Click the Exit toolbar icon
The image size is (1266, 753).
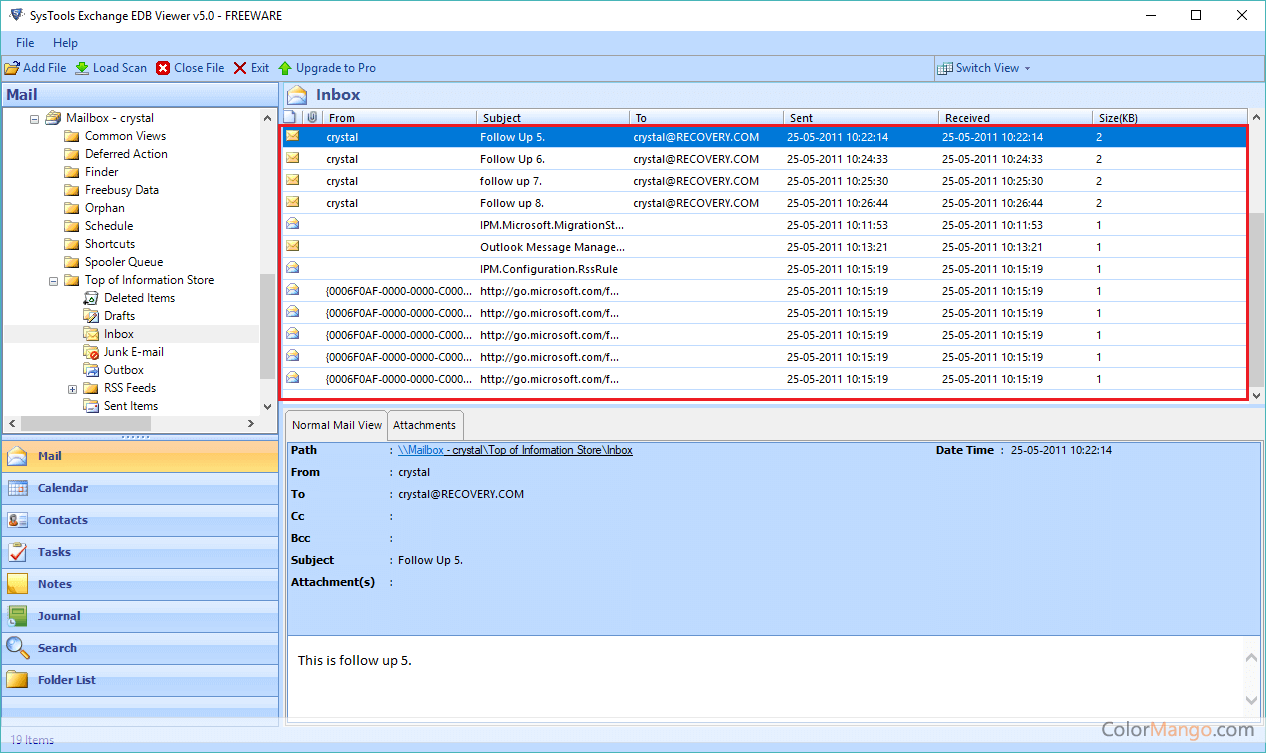240,68
